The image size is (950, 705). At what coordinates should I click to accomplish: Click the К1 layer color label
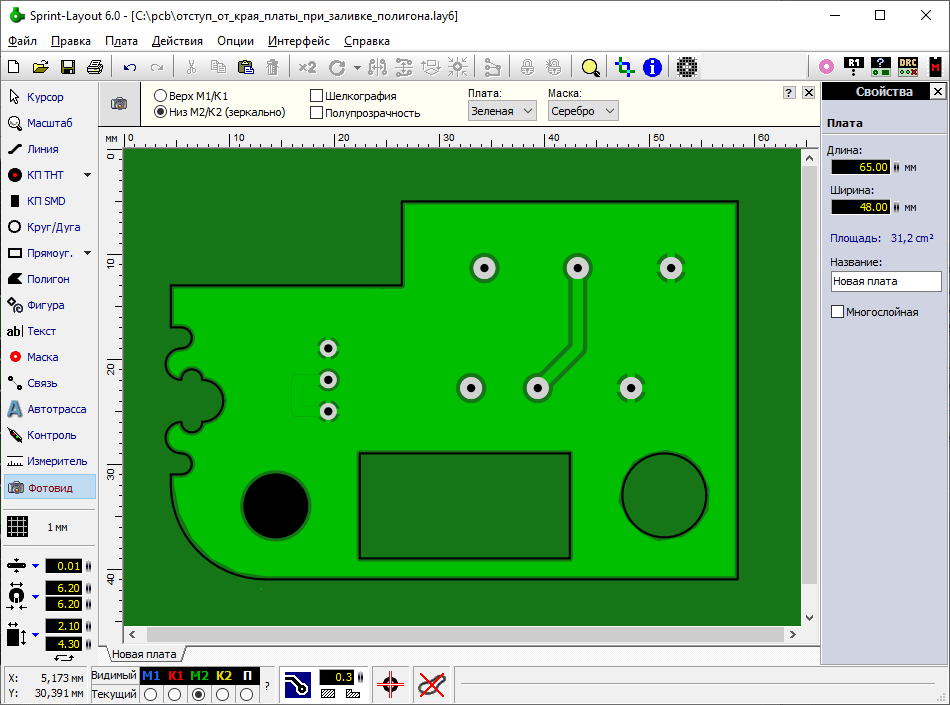(175, 675)
